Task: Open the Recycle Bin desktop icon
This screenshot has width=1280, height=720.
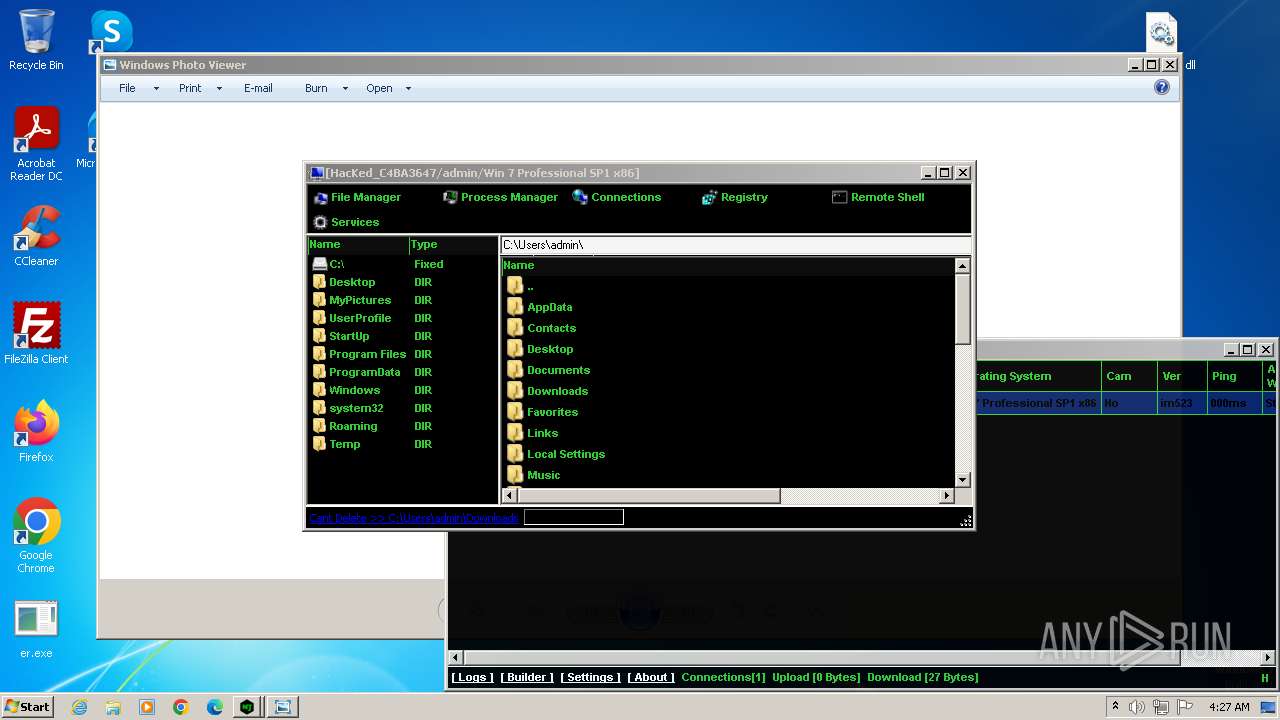Action: coord(36,40)
